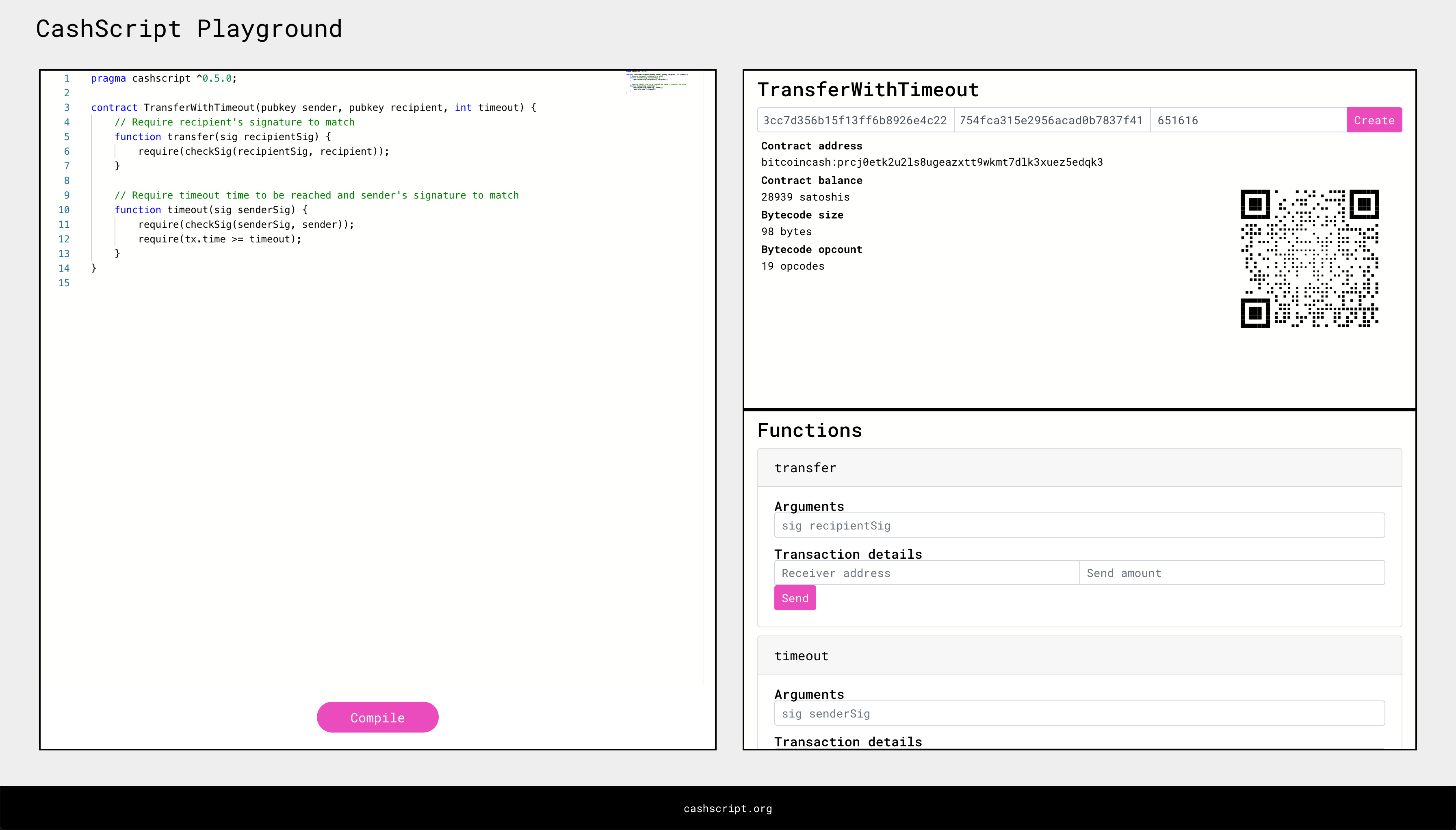Click the CashScript Playground title
This screenshot has width=1456, height=830.
189,28
